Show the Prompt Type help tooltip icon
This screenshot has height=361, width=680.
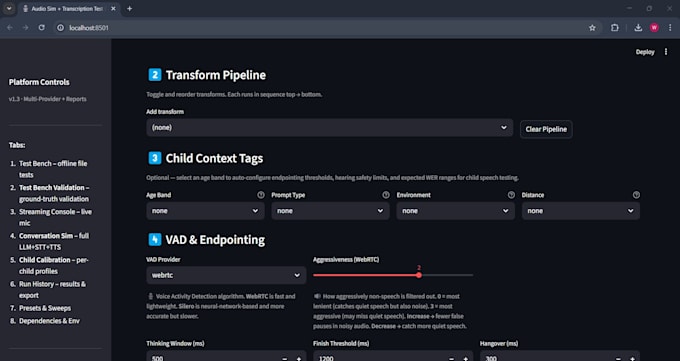click(x=386, y=195)
